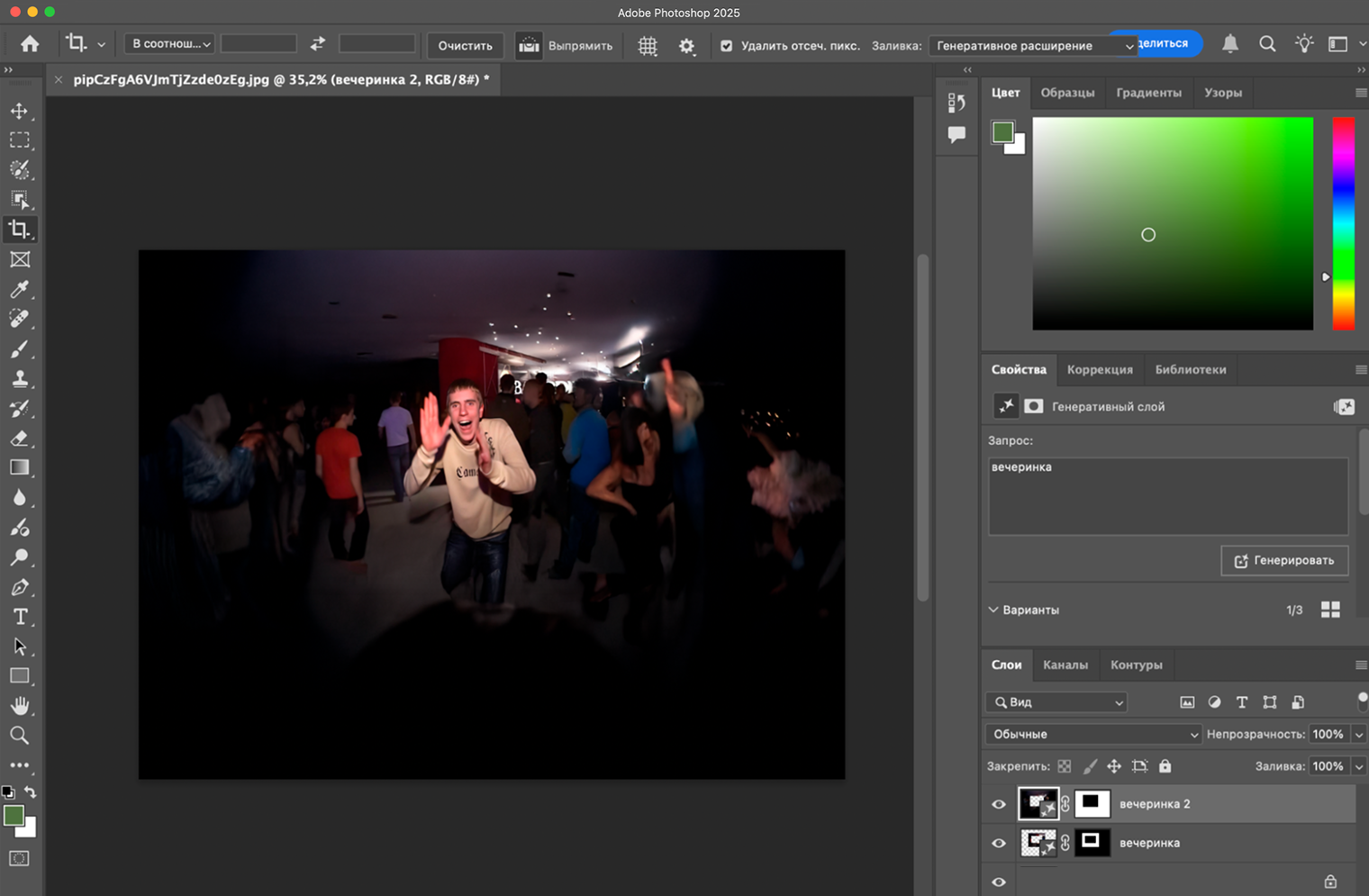Open the Comments panel icon

[956, 135]
